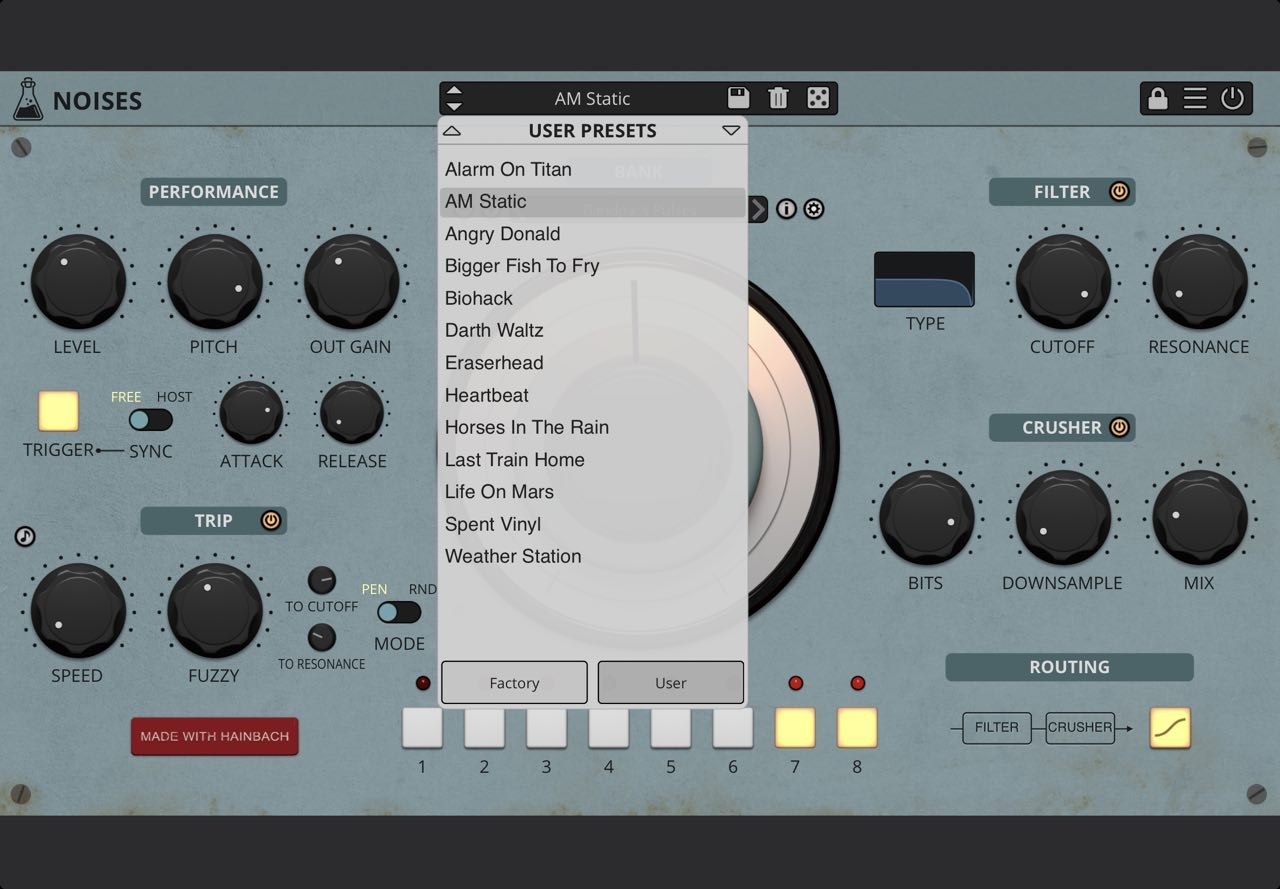This screenshot has height=889, width=1280.
Task: Toggle the Filter section power button
Action: click(x=1119, y=191)
